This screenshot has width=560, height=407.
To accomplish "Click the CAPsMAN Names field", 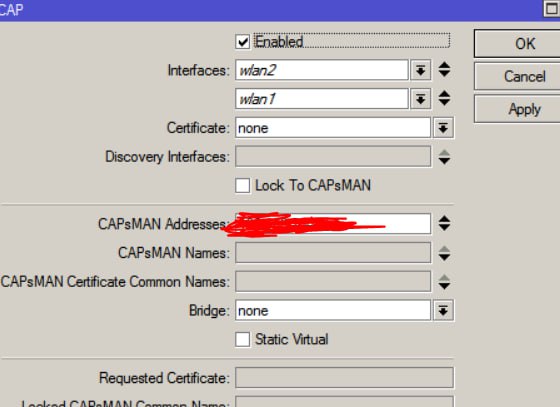I will (x=333, y=253).
